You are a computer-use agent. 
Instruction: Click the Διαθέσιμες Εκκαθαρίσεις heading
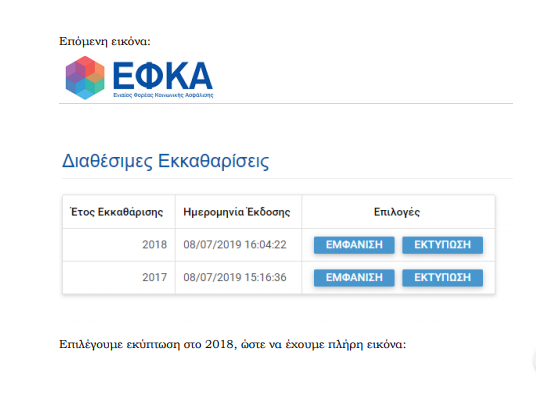tap(165, 161)
